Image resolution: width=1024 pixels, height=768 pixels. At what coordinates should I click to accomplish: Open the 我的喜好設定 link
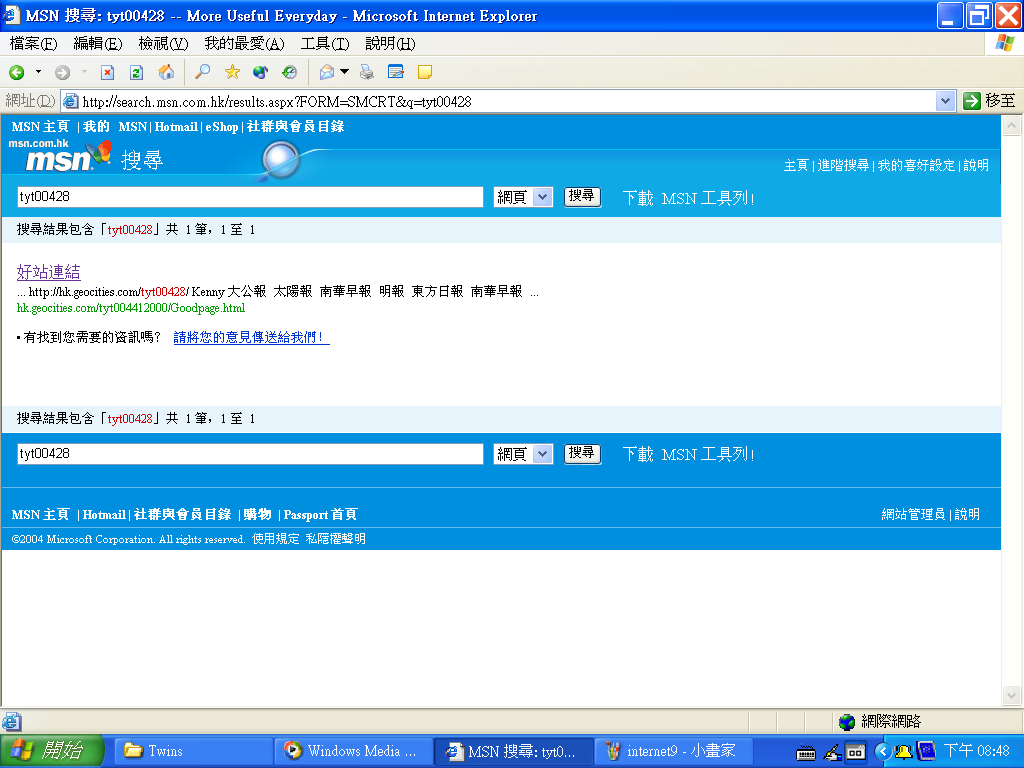click(916, 165)
